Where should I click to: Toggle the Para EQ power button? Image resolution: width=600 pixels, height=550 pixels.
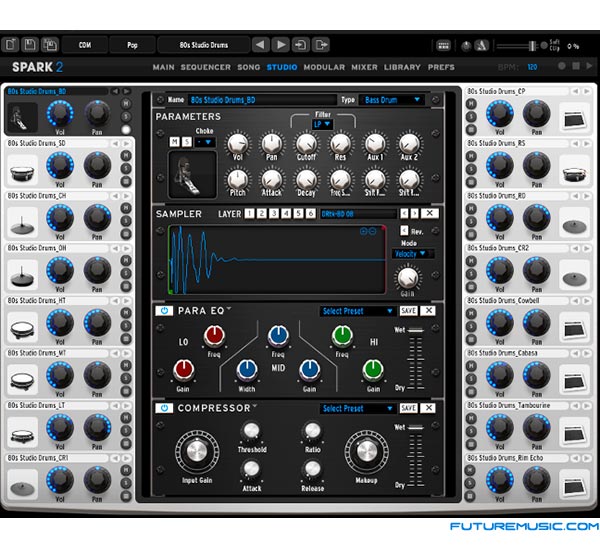[164, 310]
